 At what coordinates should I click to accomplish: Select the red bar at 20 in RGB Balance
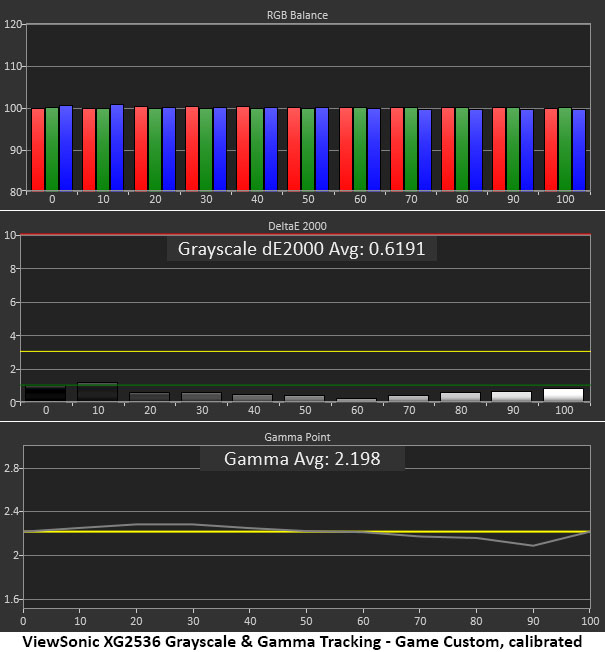coord(141,148)
